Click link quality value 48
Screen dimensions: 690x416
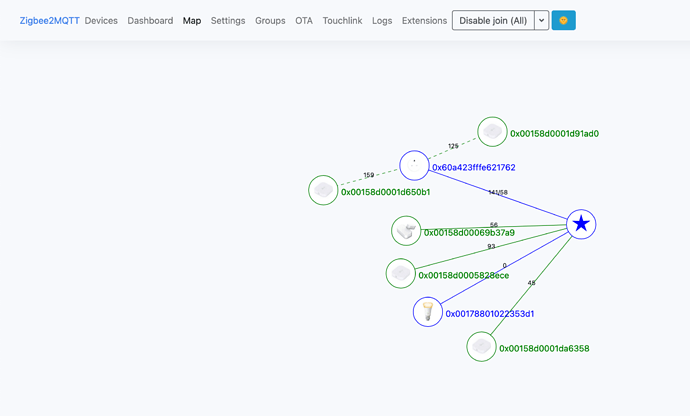coord(532,283)
